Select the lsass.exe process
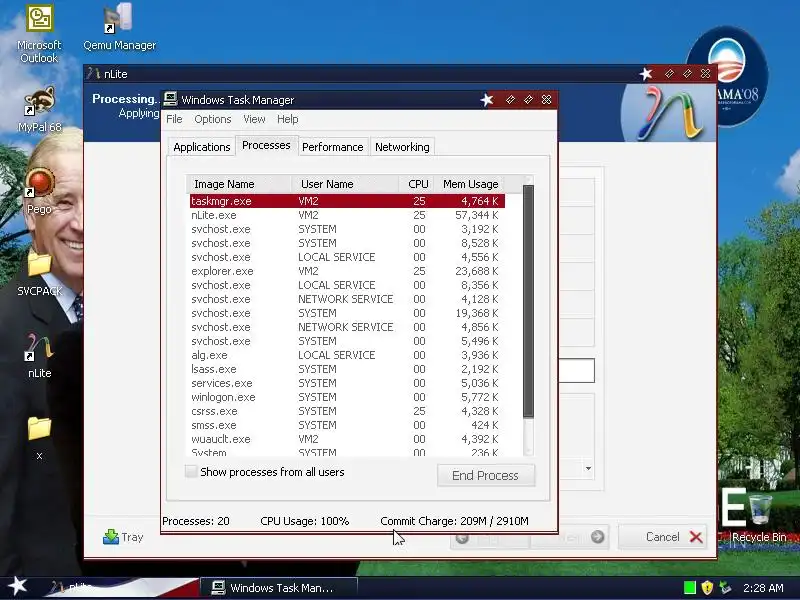 tap(347, 369)
